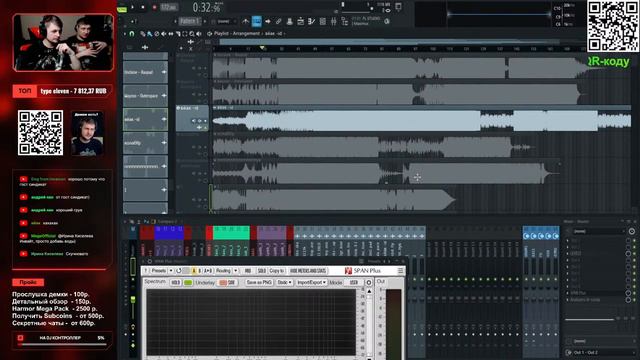The image size is (640, 360).
Task: Select the playlist Slip tool
Action: point(171,34)
